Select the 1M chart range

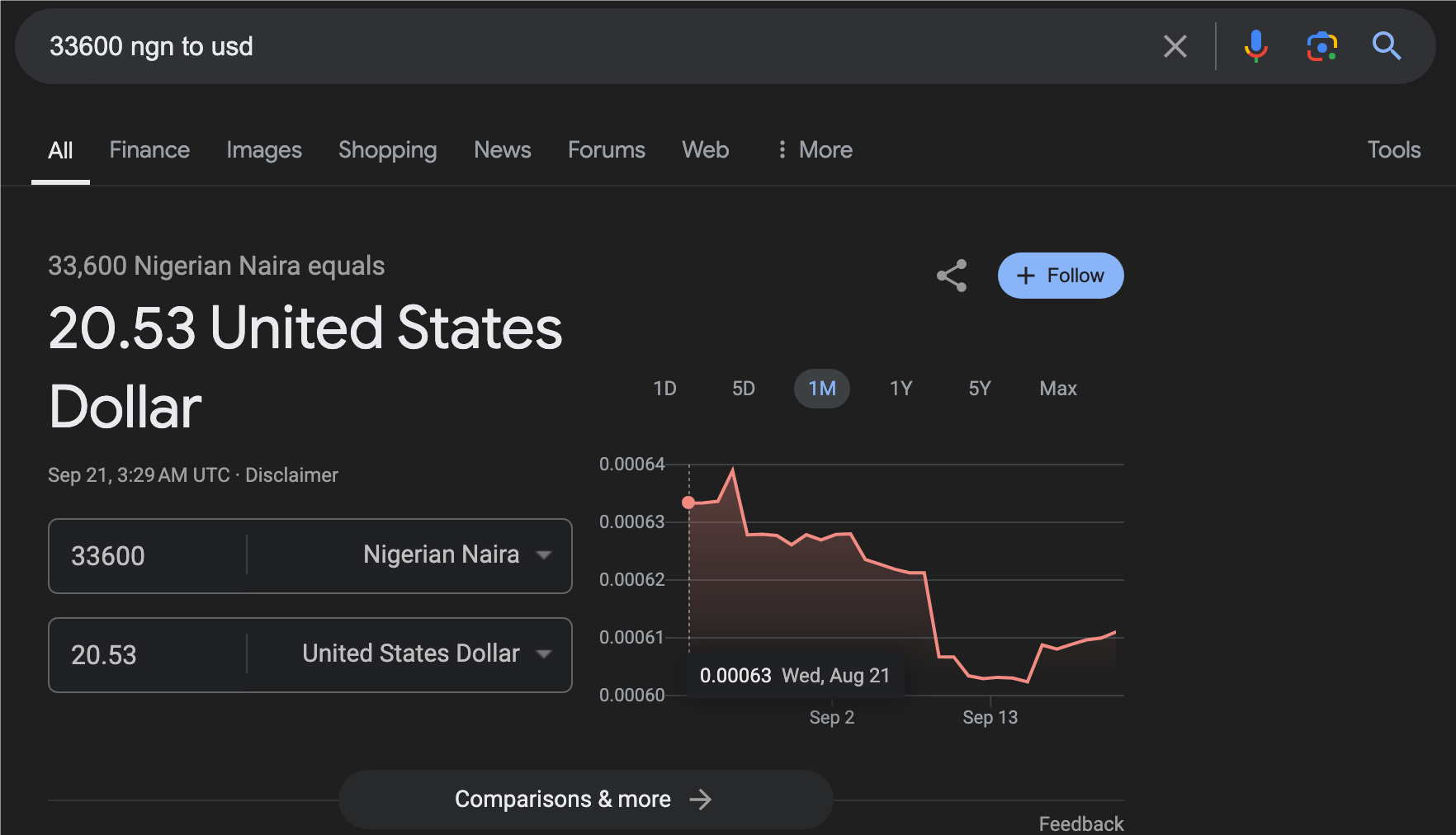822,389
